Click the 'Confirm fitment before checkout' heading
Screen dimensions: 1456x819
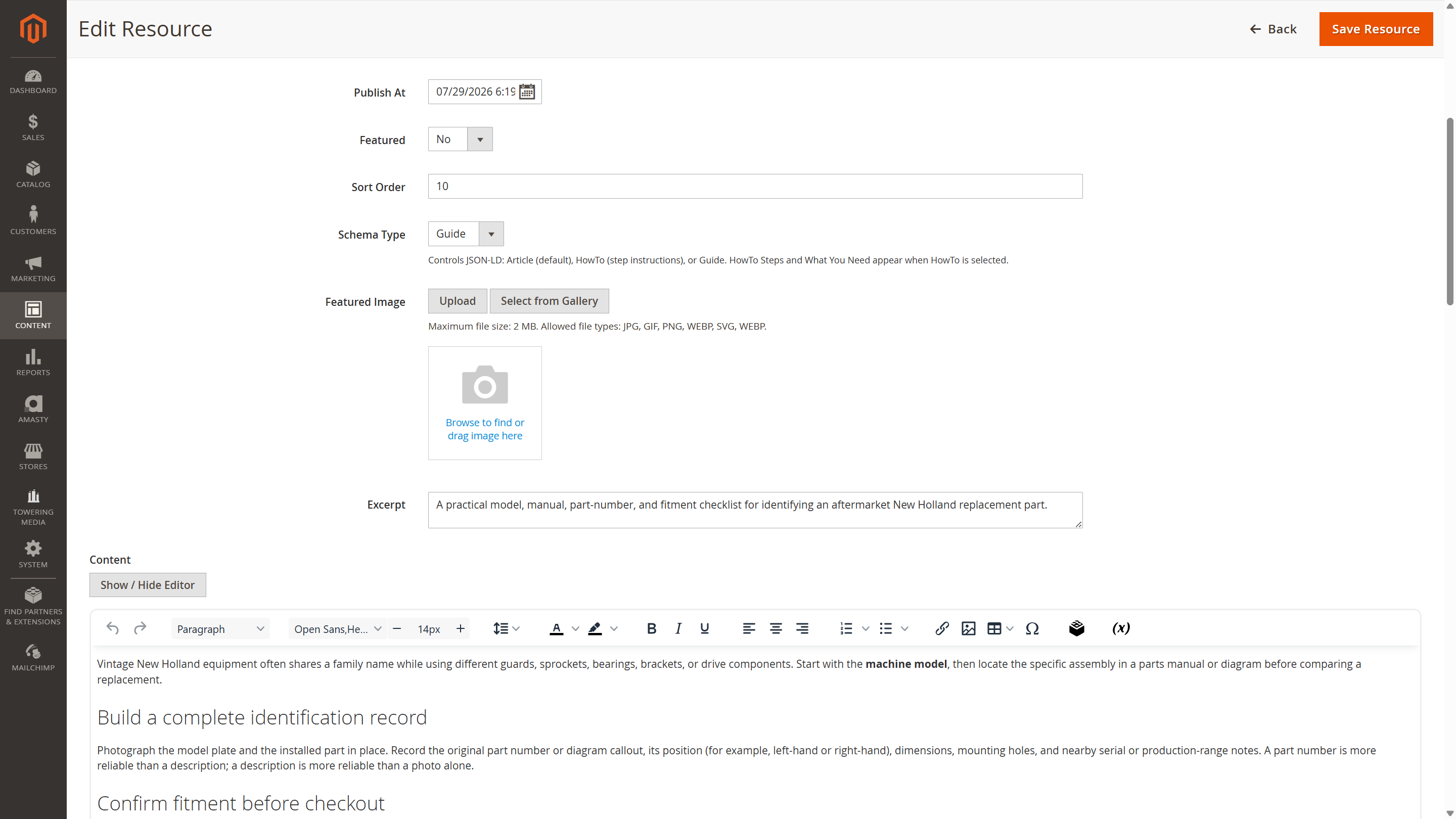[241, 803]
